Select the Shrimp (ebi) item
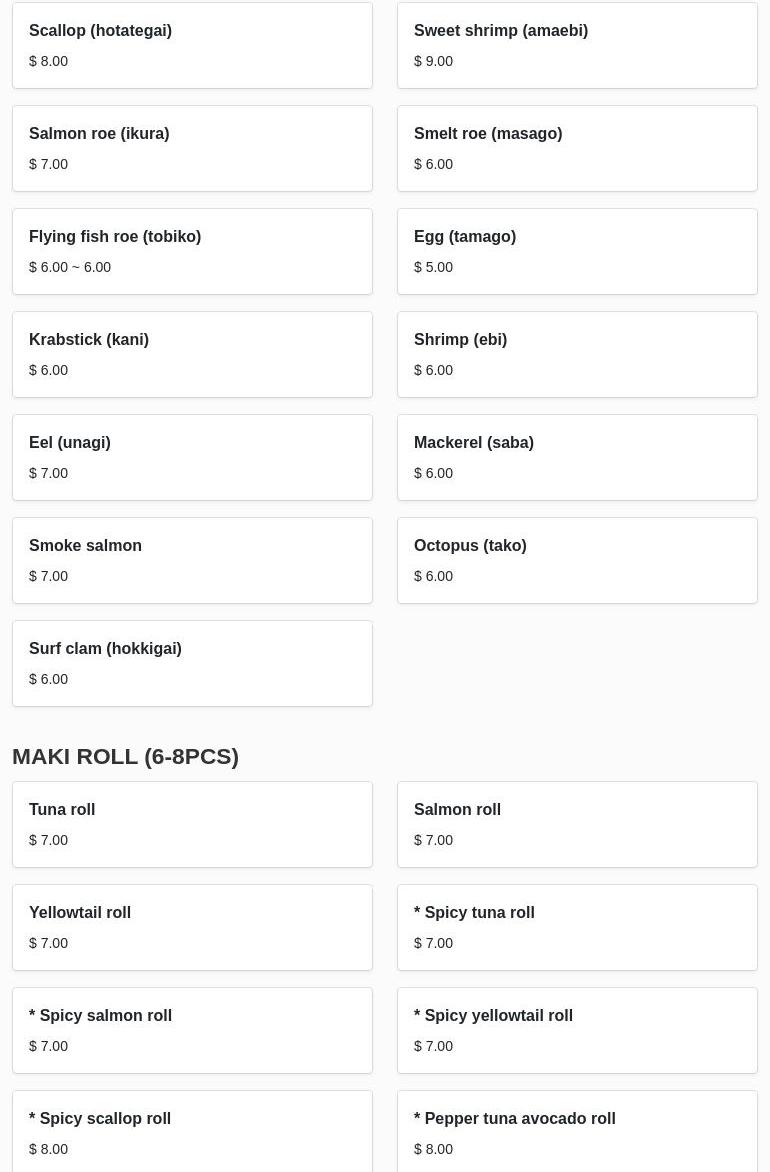The width and height of the screenshot is (770, 1172). (577, 354)
